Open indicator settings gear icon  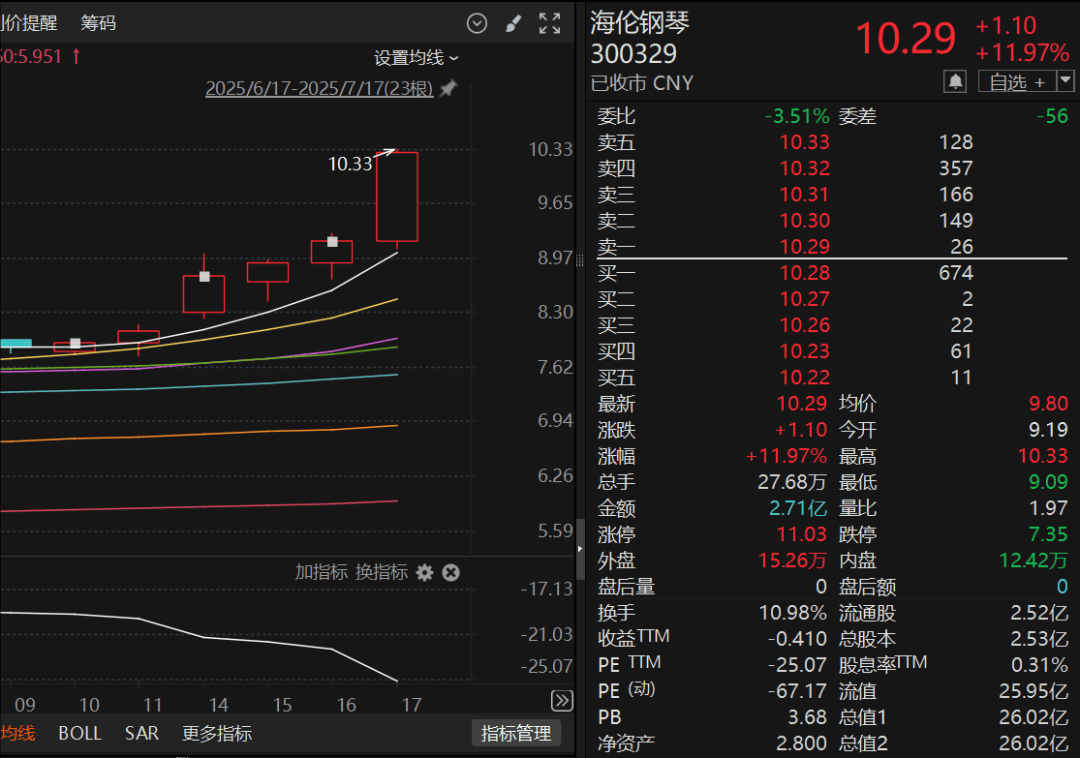coord(425,573)
